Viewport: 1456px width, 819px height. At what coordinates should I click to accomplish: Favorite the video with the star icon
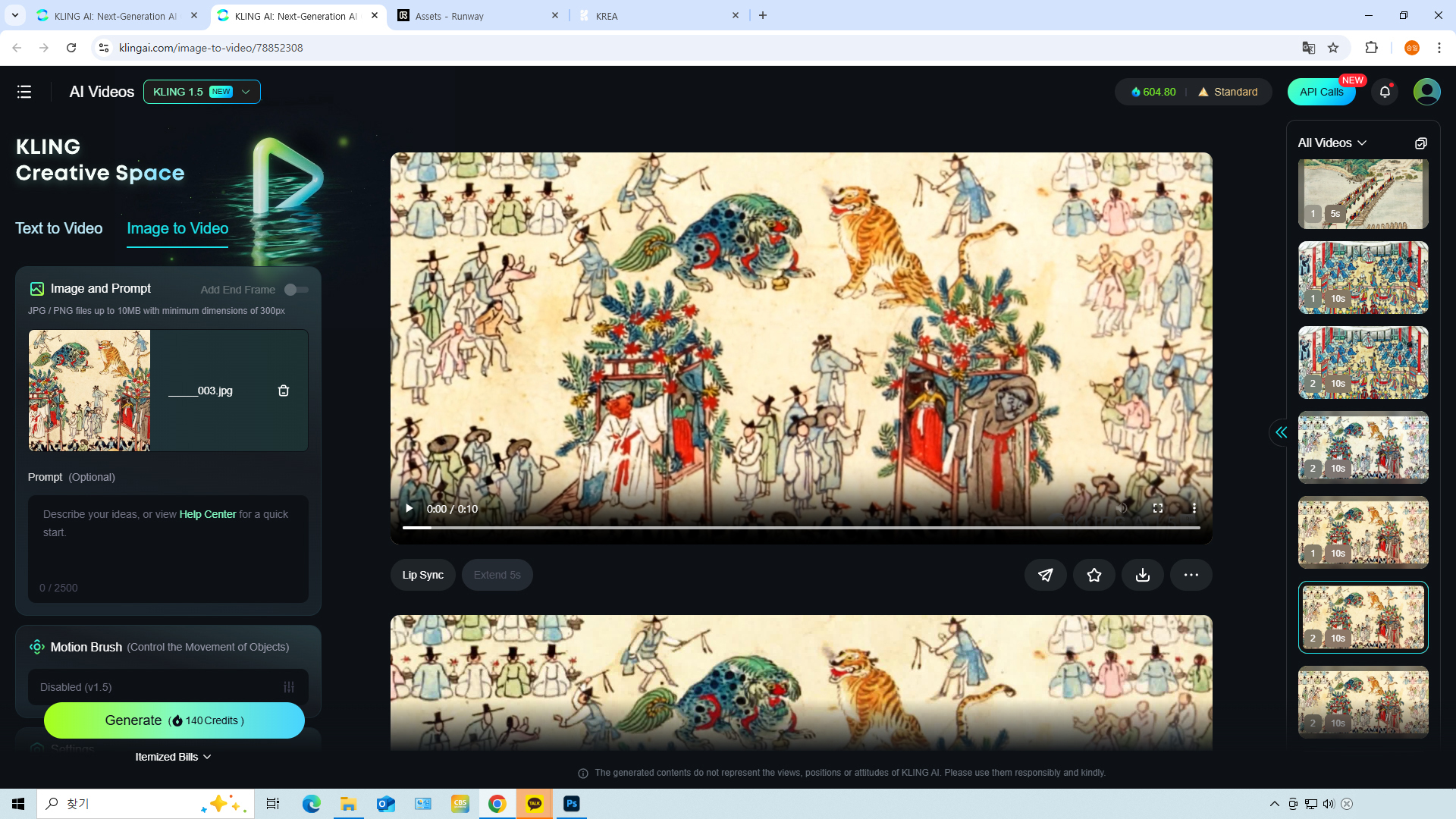[1094, 575]
